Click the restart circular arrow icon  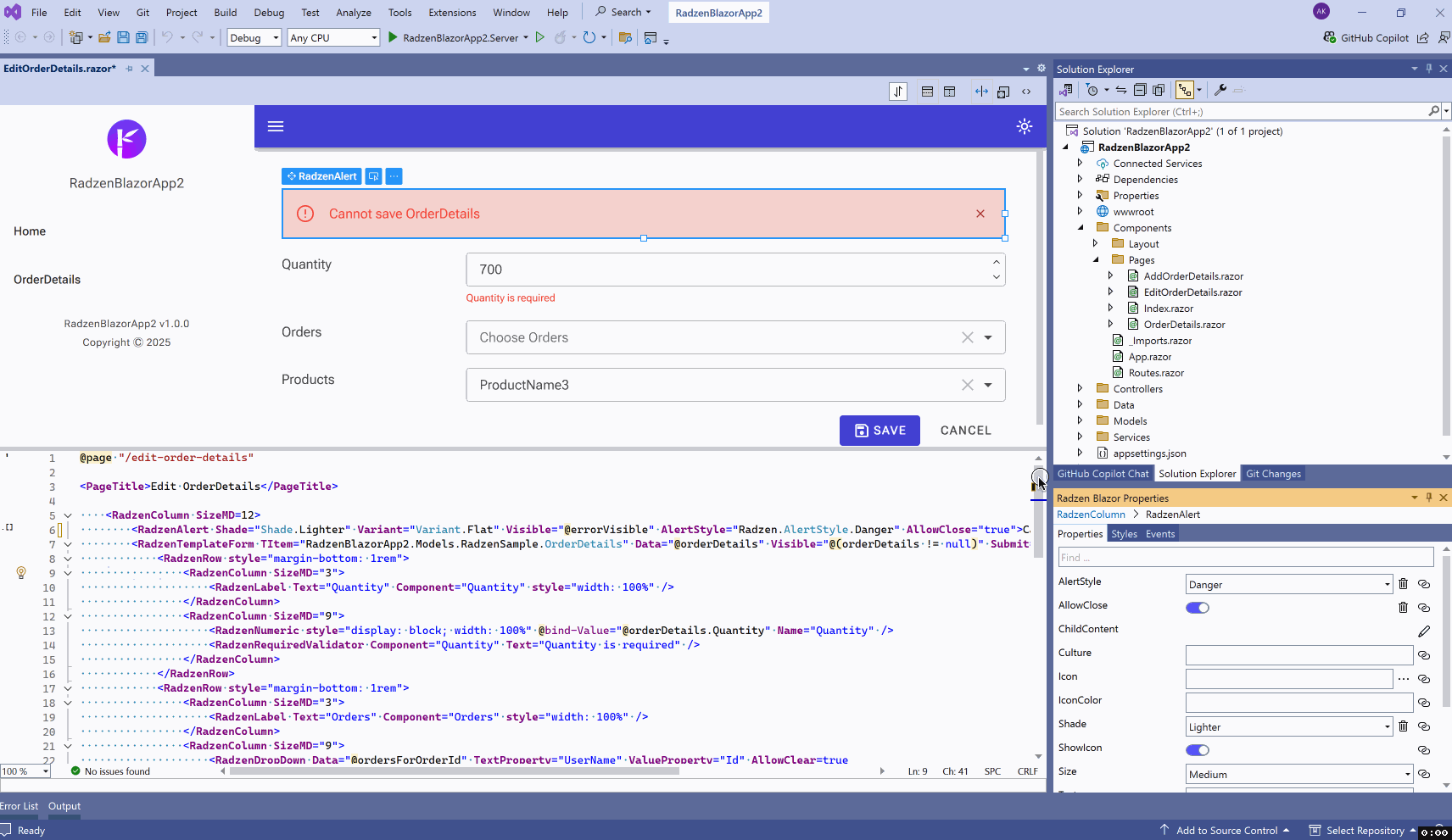click(x=589, y=37)
